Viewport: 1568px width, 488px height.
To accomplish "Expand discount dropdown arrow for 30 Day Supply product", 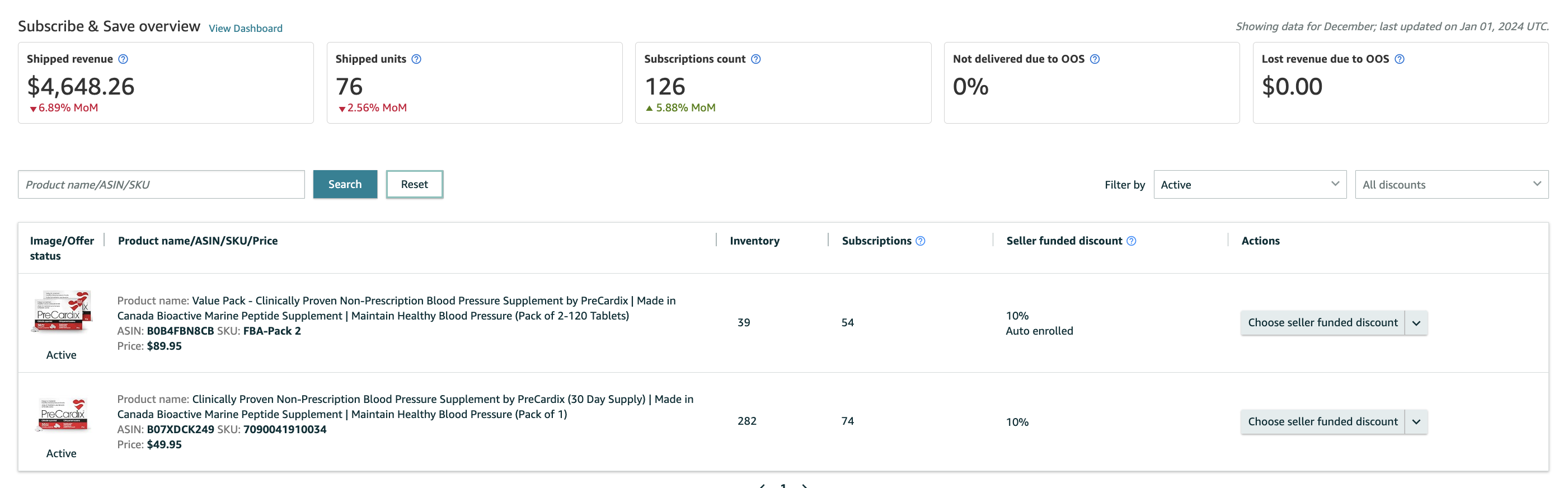I will point(1416,421).
